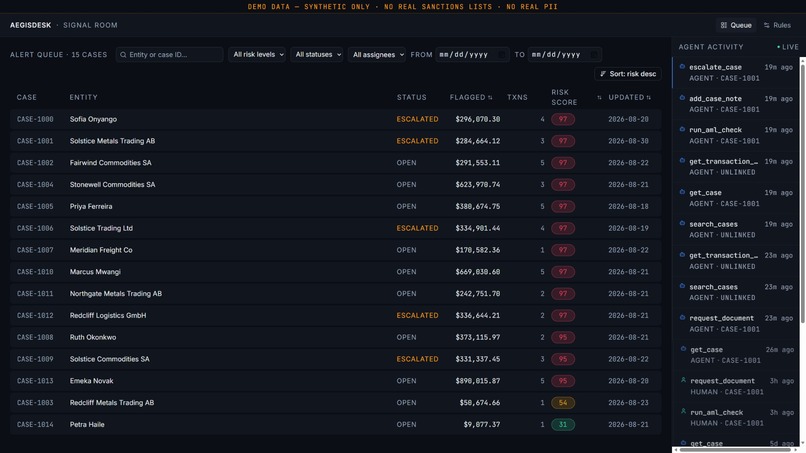Click the Agent Activity horizontal scrollbar
This screenshot has width=806, height=453.
pyautogui.click(x=735, y=450)
